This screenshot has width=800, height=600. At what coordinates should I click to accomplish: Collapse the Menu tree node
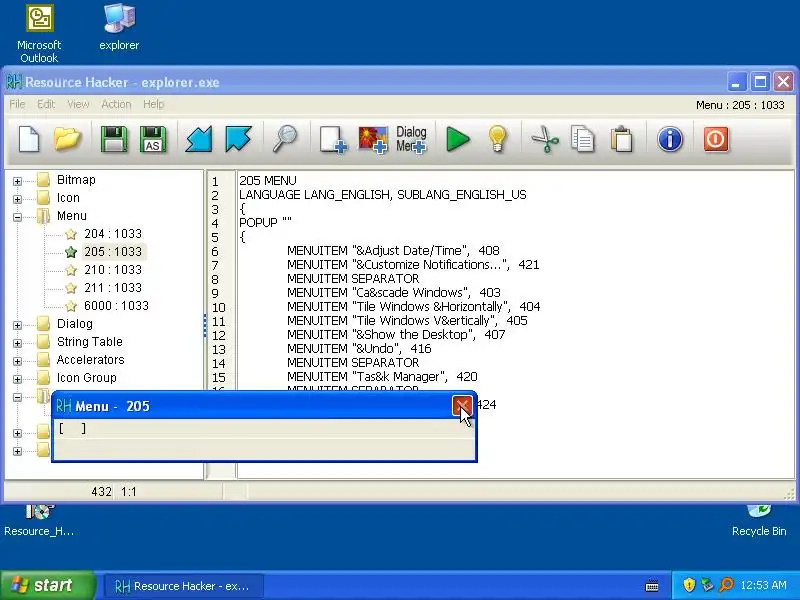tap(17, 217)
